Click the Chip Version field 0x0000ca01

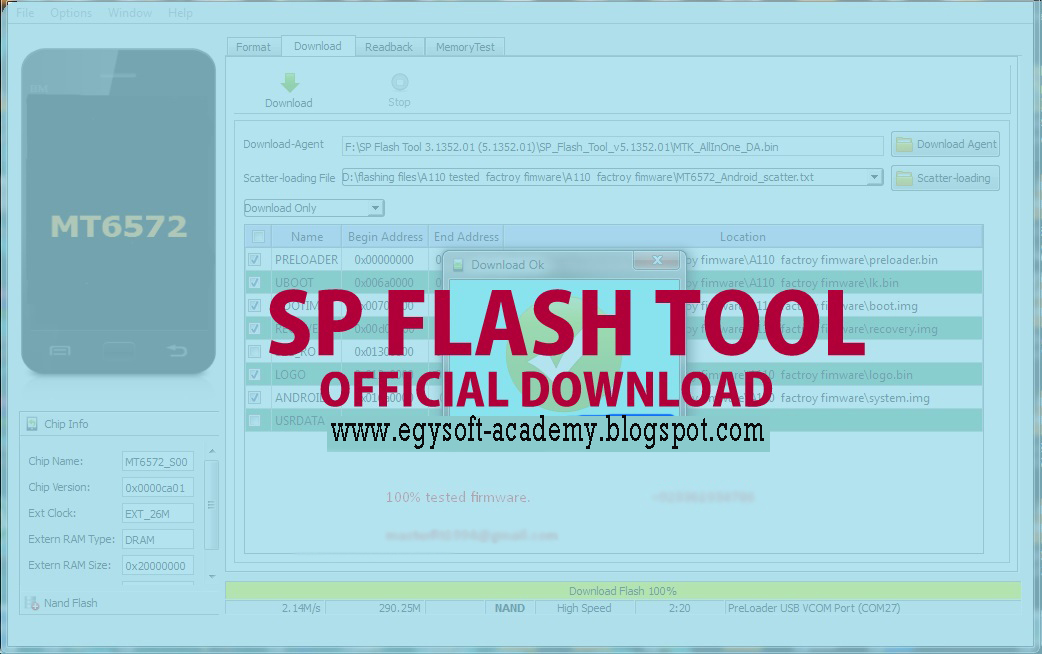click(157, 487)
